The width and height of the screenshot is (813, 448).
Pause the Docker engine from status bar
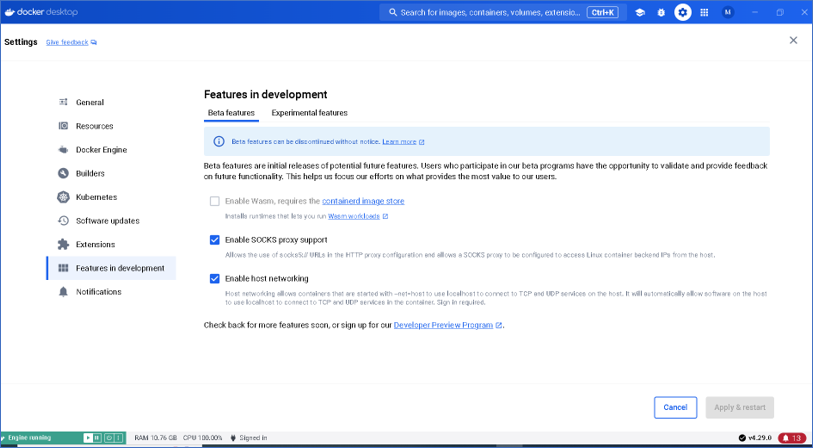pos(97,438)
